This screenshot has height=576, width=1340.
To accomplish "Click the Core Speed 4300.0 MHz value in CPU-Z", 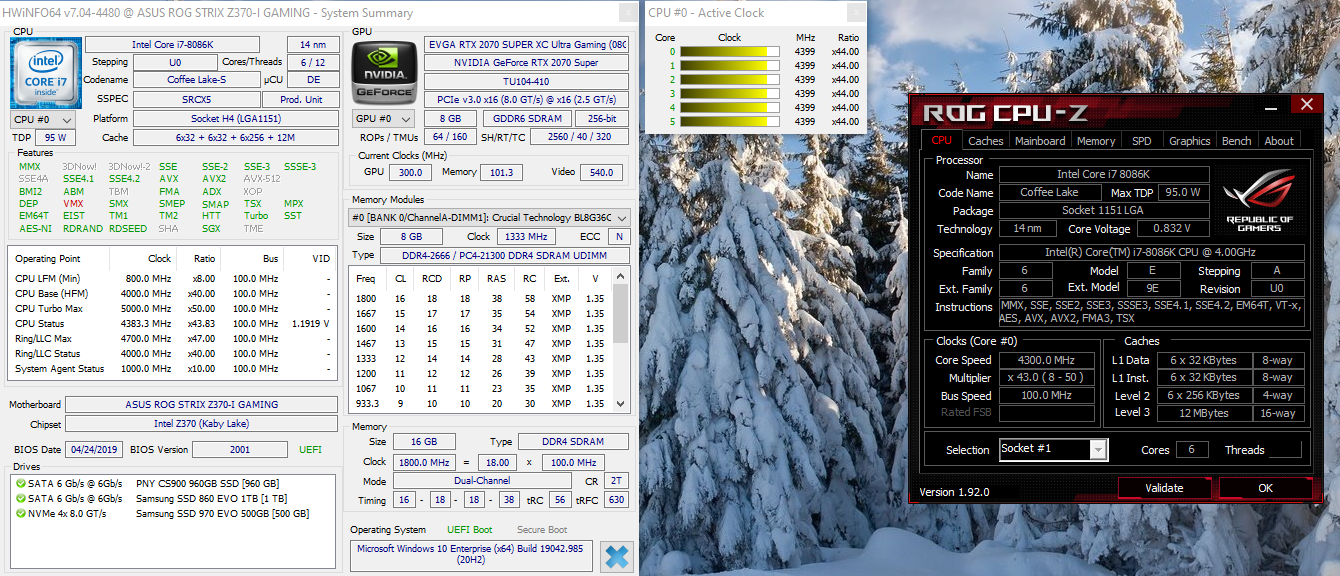I will tap(1047, 360).
